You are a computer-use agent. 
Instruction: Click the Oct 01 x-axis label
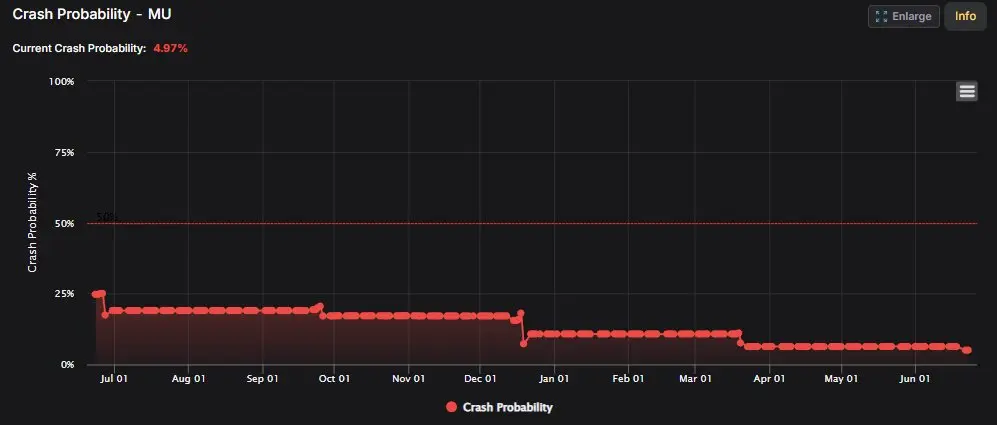334,379
